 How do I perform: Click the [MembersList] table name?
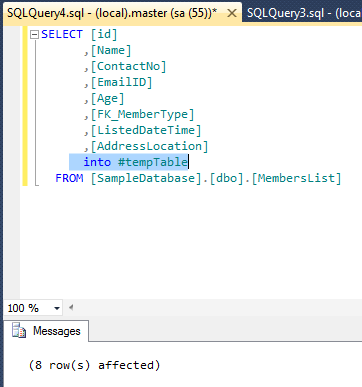(296, 178)
